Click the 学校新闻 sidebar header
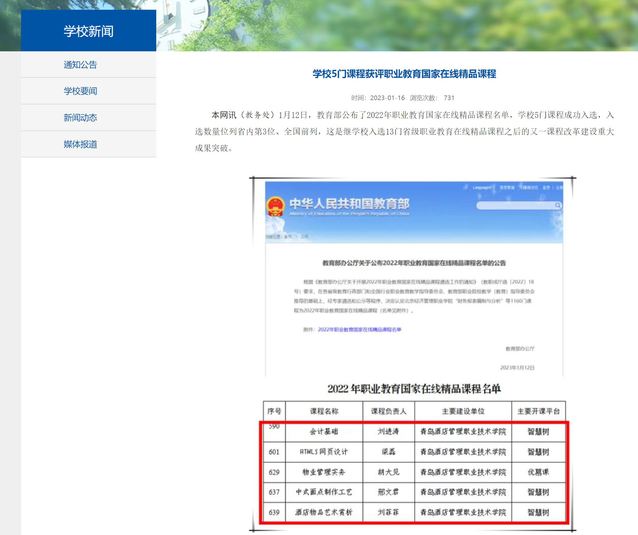Screen dimensions: 638x535 pyautogui.click(x=88, y=31)
